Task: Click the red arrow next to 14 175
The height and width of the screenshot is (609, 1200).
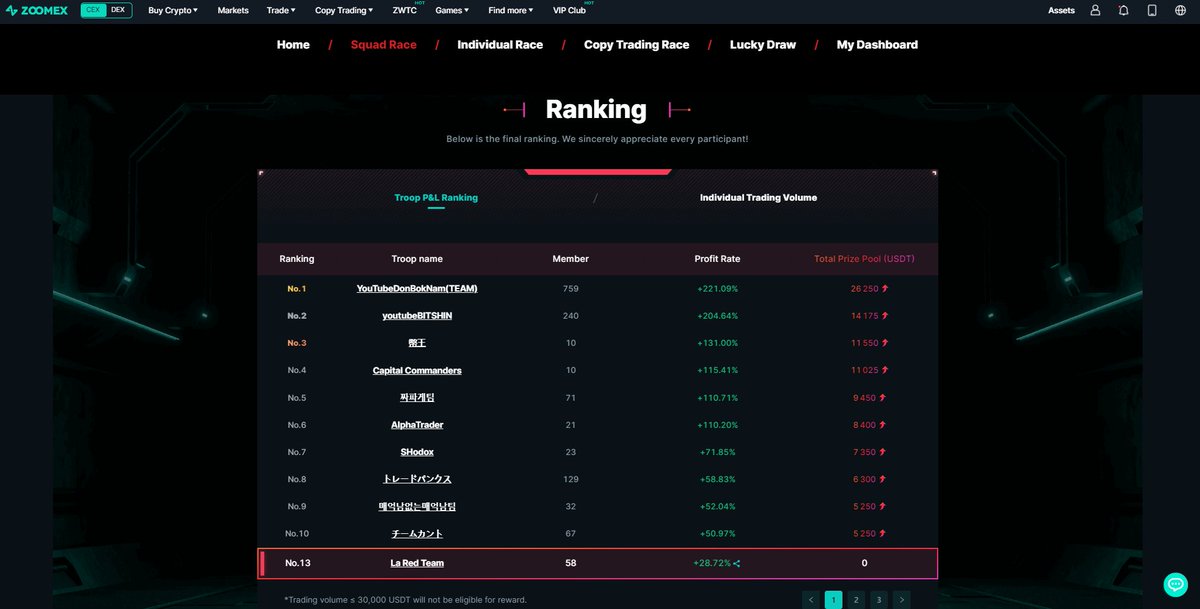Action: [x=885, y=315]
